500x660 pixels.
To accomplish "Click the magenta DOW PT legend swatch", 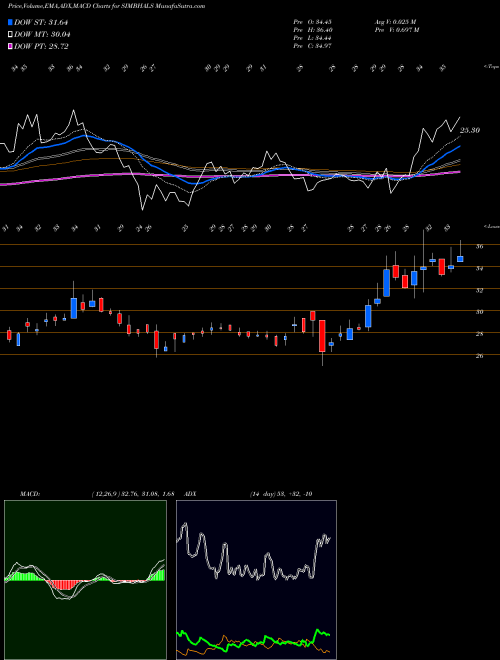I will 10,46.
